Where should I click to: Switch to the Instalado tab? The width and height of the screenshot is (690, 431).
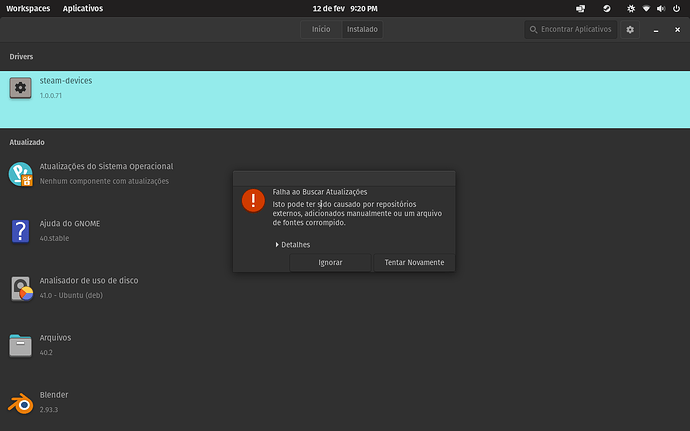point(362,29)
